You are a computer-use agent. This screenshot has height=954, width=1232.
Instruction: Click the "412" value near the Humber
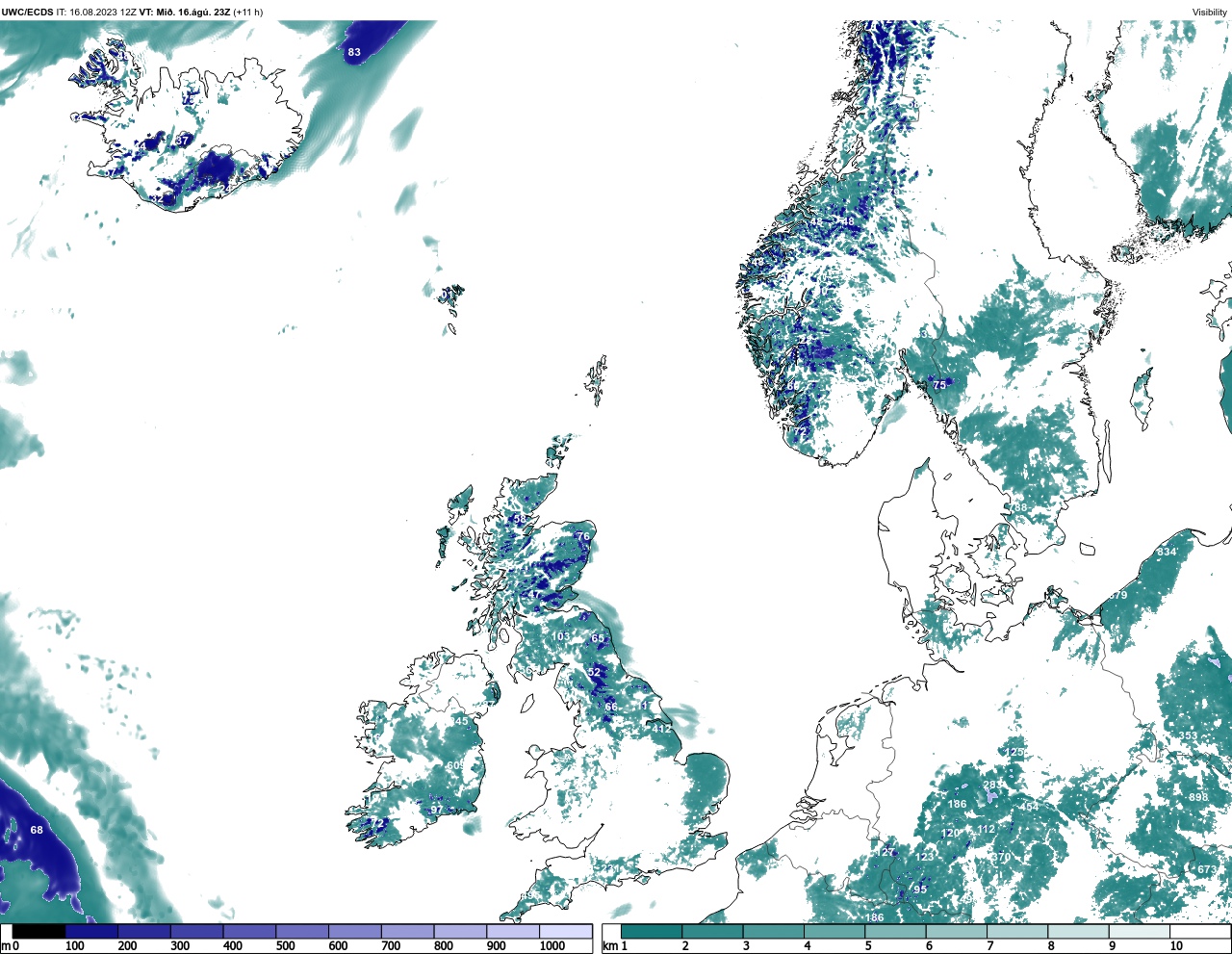[661, 729]
